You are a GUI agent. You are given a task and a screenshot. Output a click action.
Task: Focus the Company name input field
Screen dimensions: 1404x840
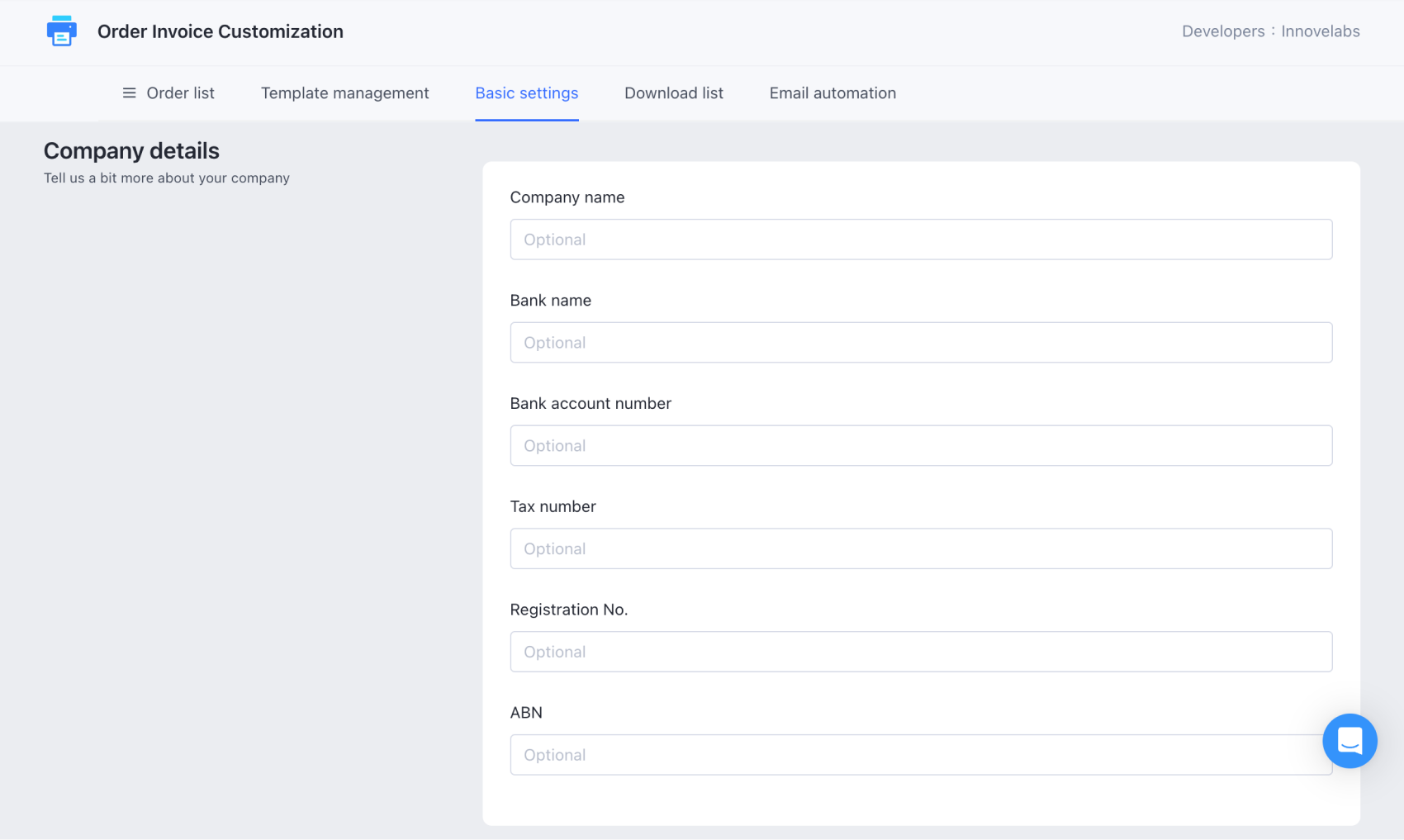920,240
